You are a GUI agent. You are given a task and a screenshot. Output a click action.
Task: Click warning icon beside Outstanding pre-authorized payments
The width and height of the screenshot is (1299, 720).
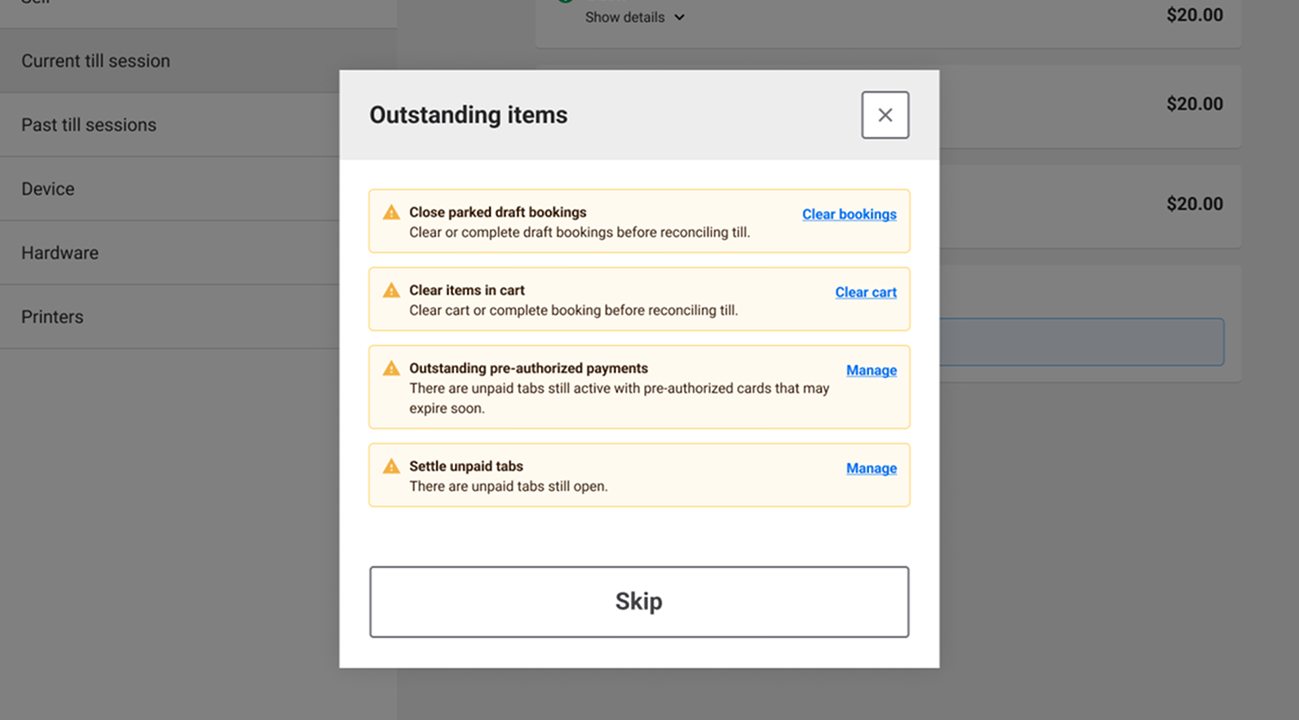pos(392,369)
